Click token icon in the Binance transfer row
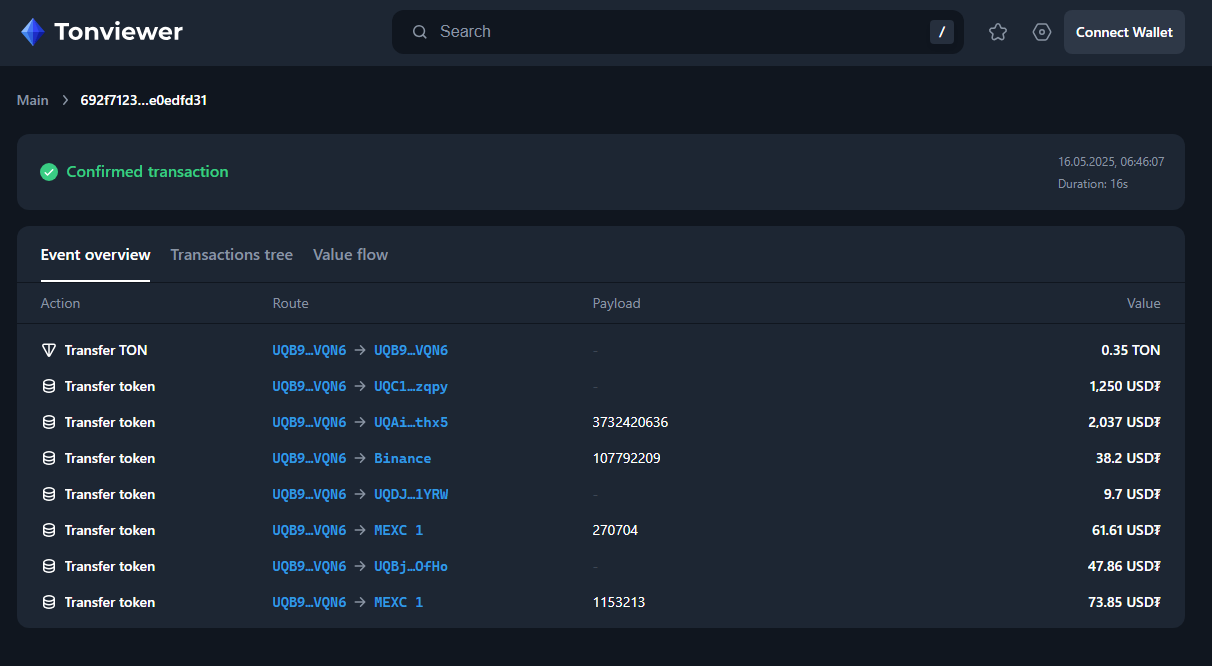Screen dimensions: 1212x666 (x=49, y=458)
